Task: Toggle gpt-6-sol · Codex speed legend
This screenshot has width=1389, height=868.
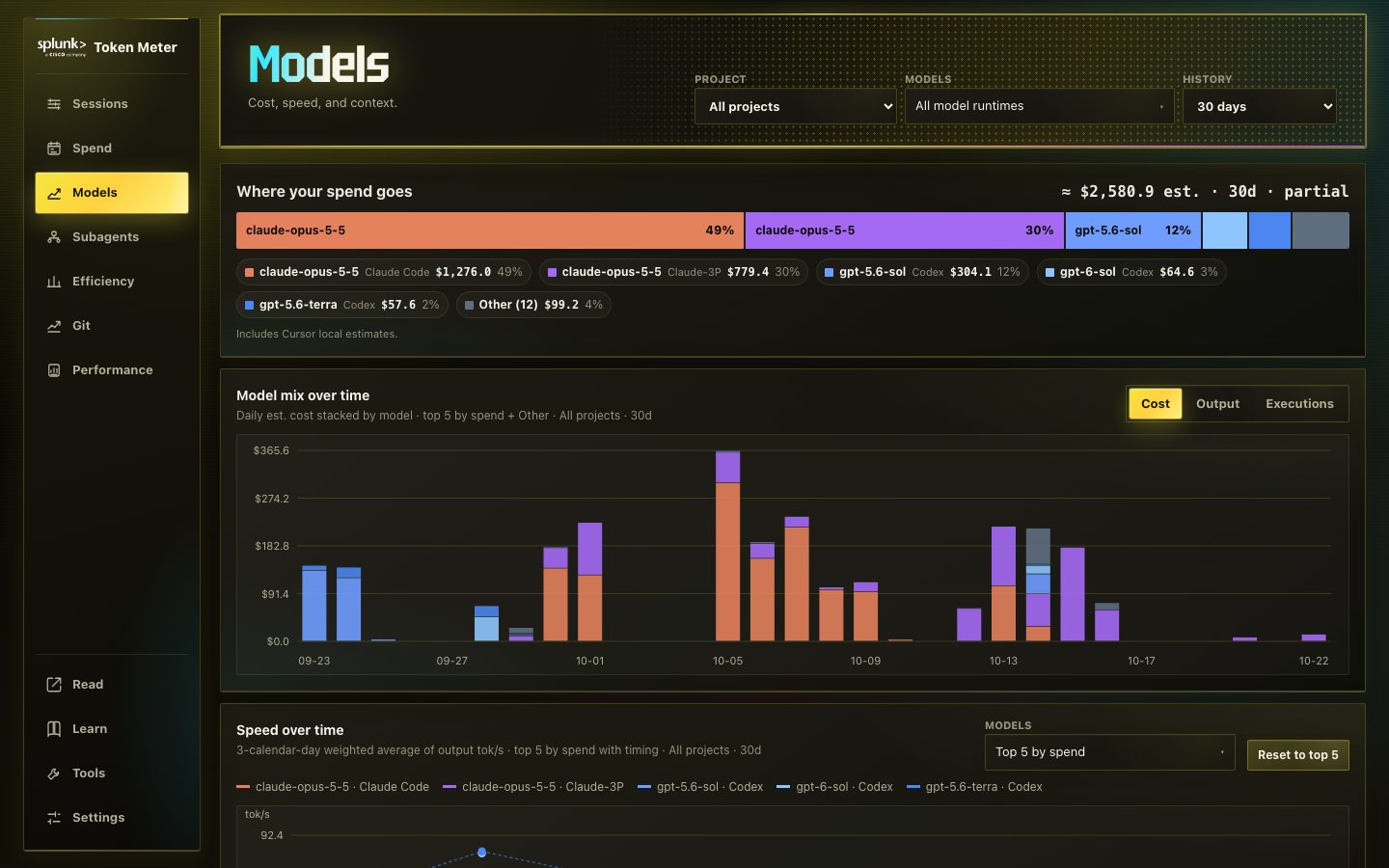Action: 835,787
